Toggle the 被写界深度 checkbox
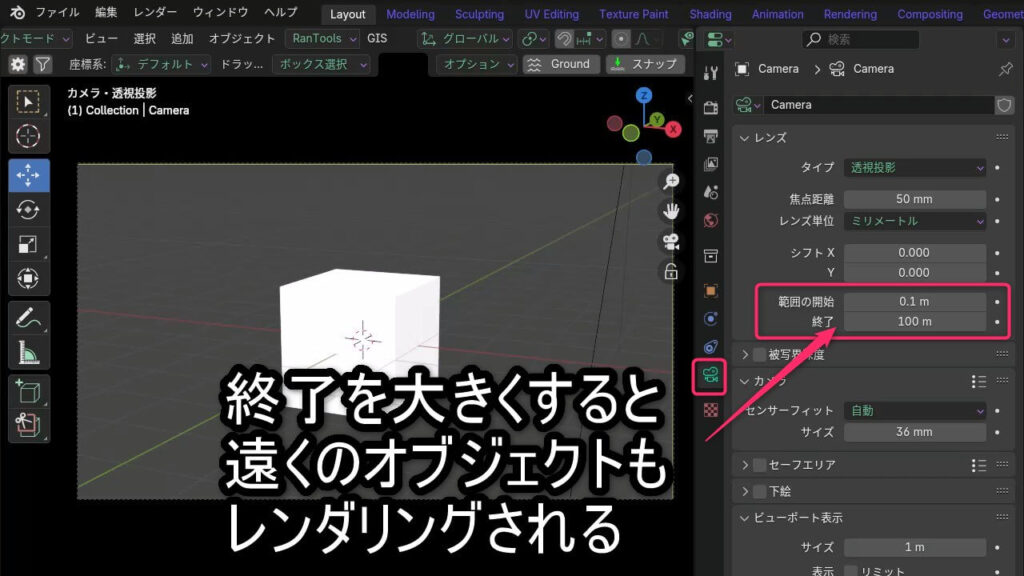Viewport: 1024px width, 576px height. coord(760,355)
